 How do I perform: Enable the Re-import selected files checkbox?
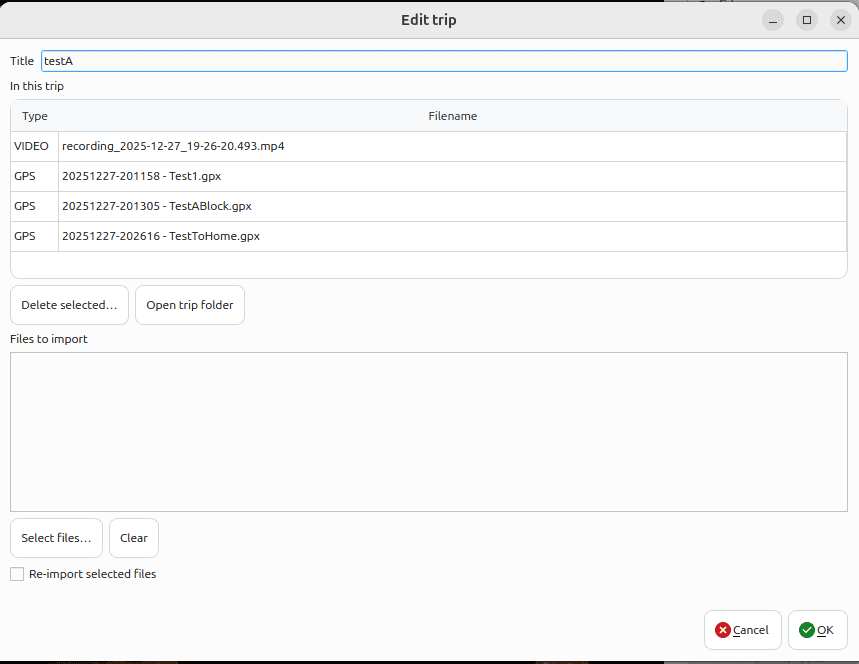pos(17,574)
